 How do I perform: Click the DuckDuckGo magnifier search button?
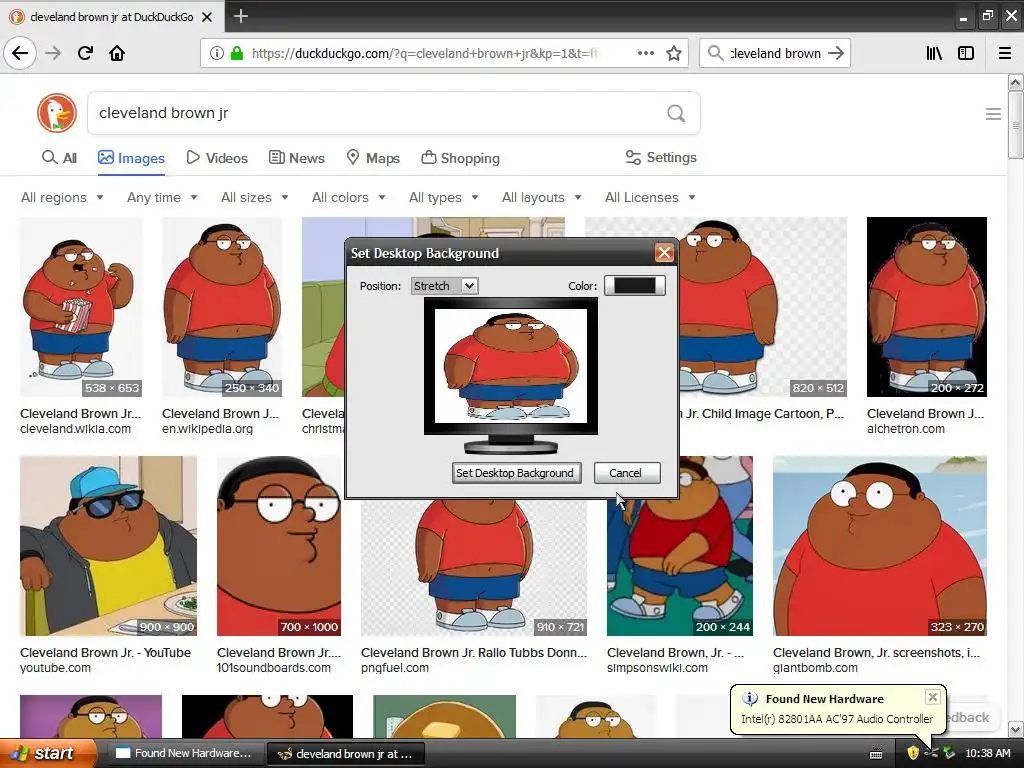click(676, 114)
